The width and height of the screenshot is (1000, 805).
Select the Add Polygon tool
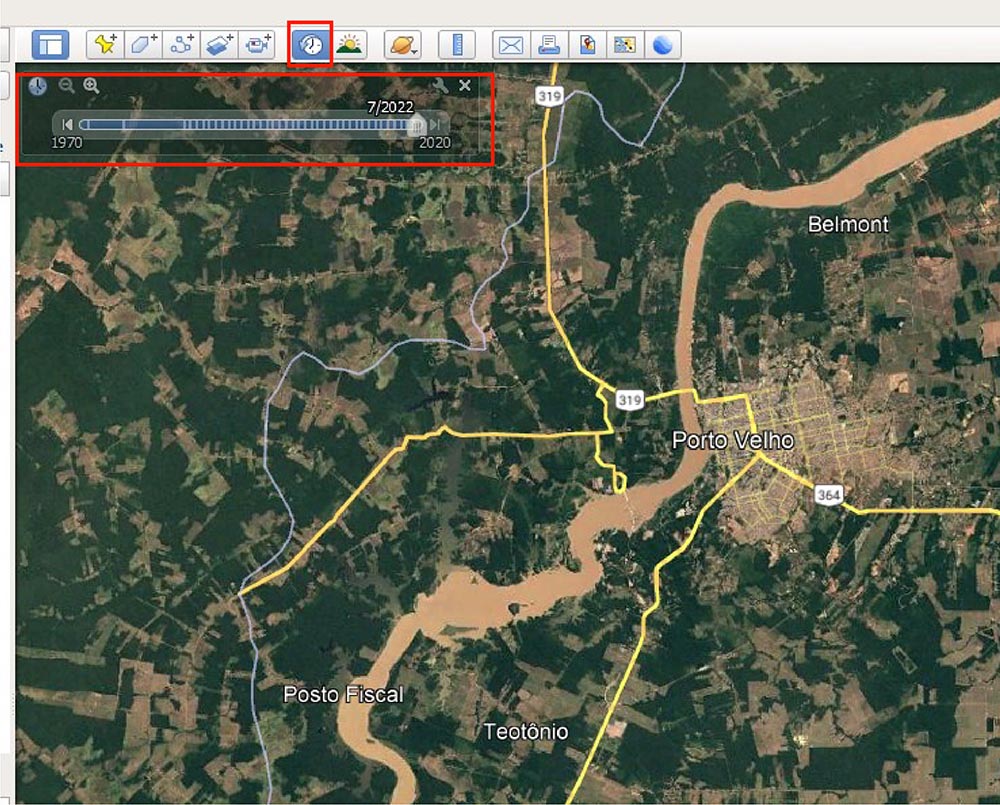point(144,42)
